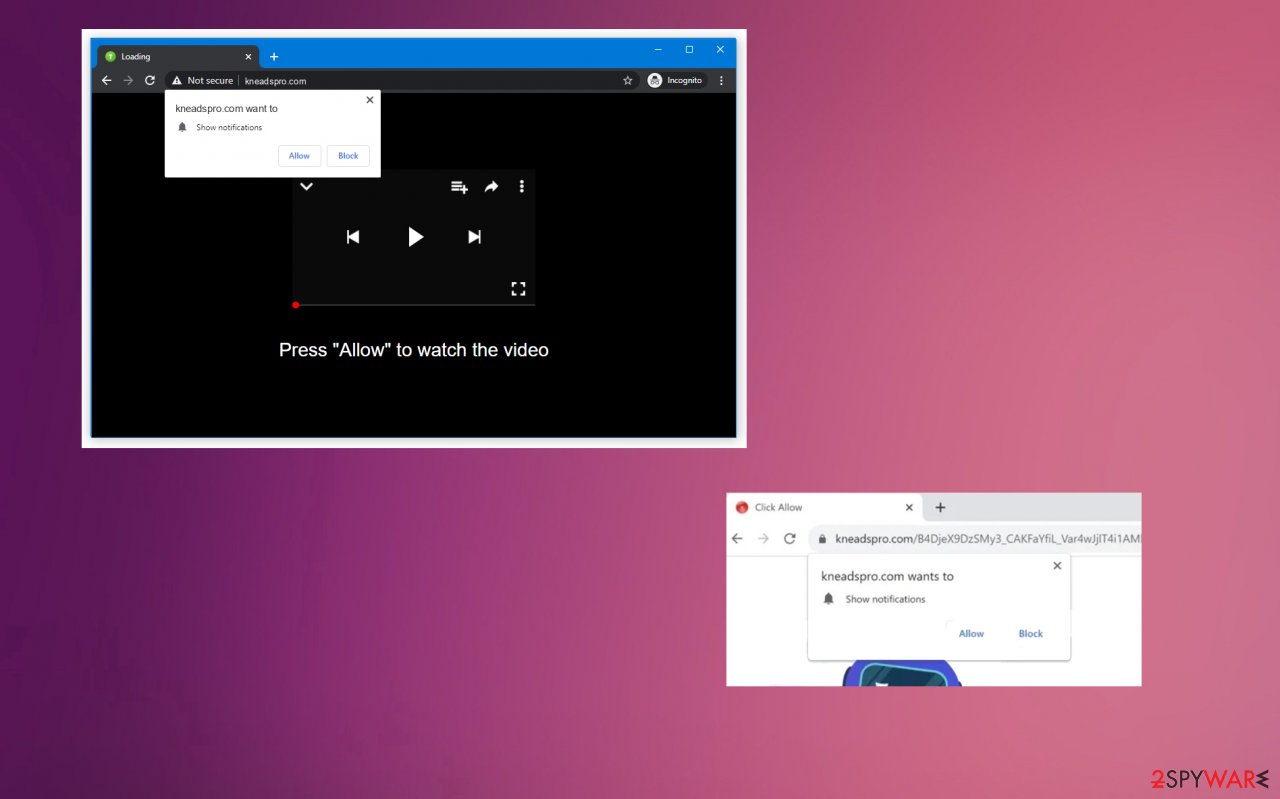Click the Incognito profile indicator

click(676, 81)
